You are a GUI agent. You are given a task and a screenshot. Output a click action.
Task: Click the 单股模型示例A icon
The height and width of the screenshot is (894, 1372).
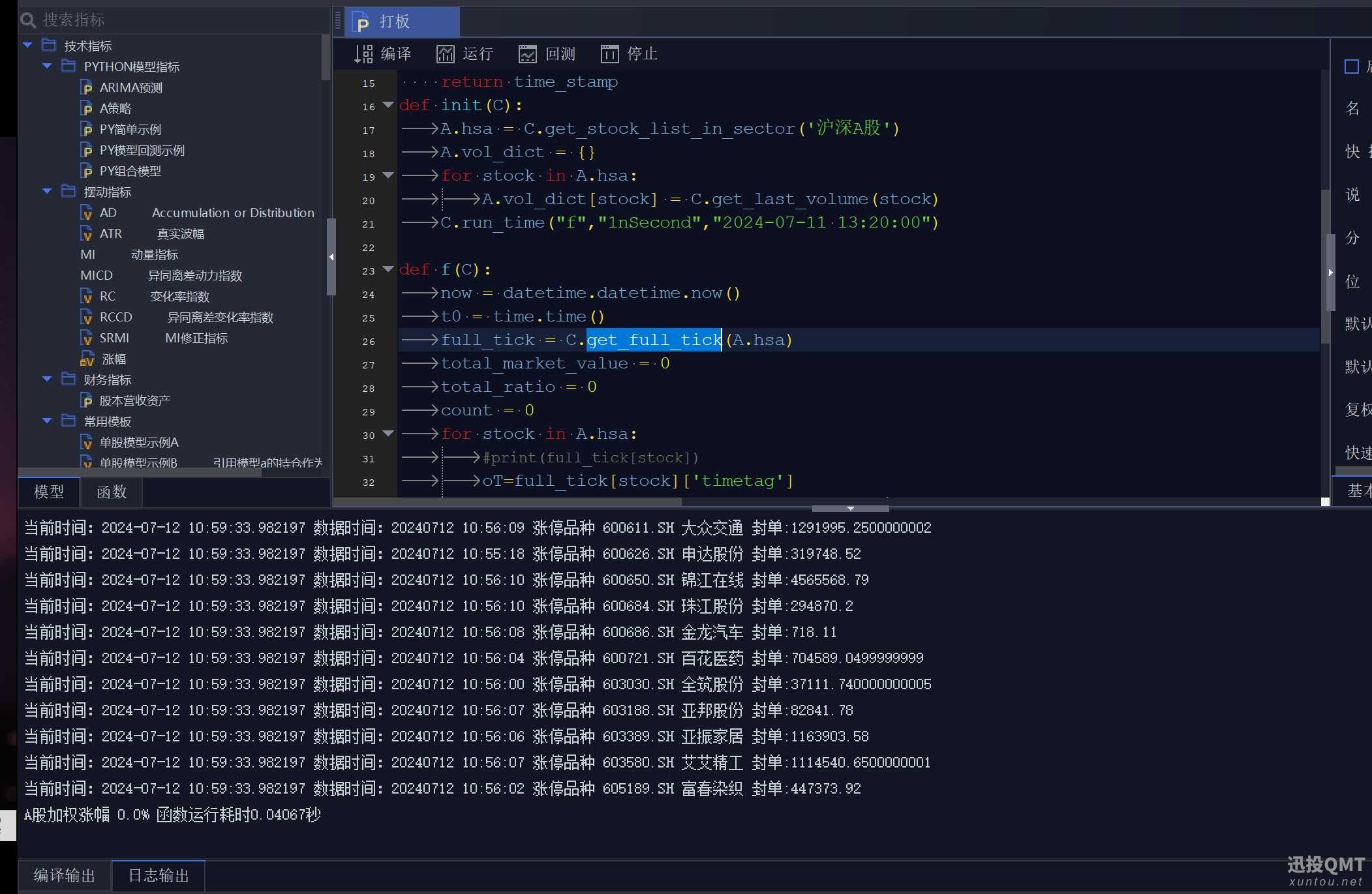click(87, 442)
